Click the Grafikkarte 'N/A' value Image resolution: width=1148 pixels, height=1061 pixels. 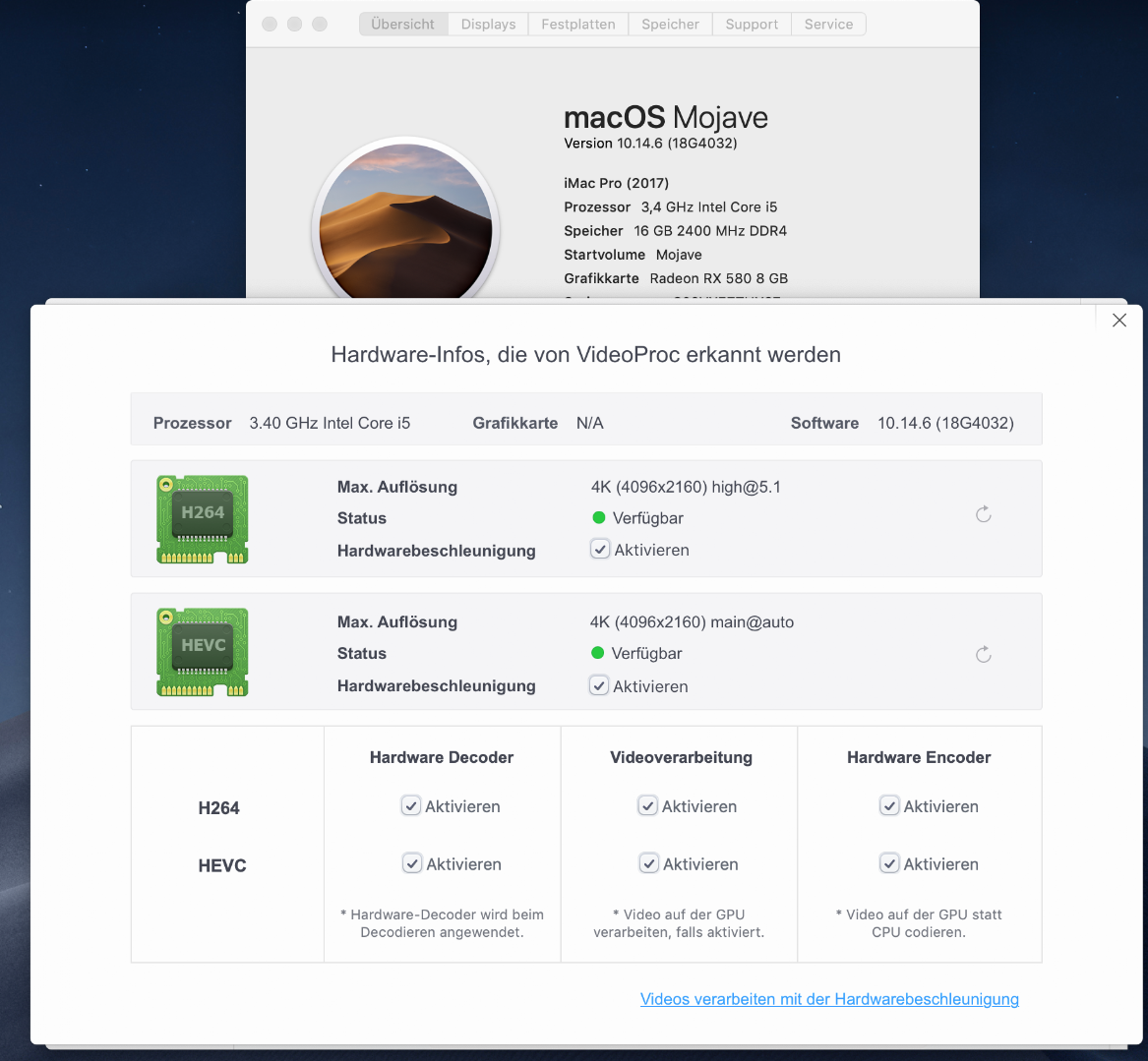click(x=590, y=423)
